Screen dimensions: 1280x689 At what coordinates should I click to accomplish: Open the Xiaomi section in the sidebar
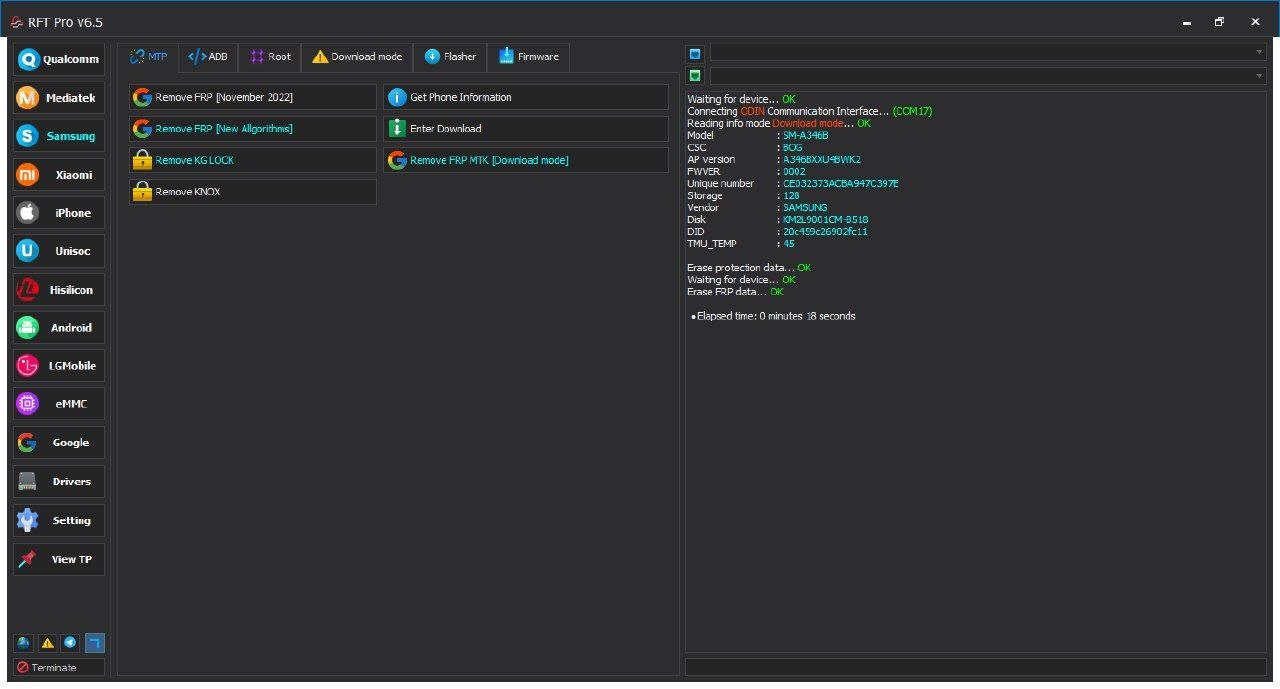pyautogui.click(x=59, y=175)
